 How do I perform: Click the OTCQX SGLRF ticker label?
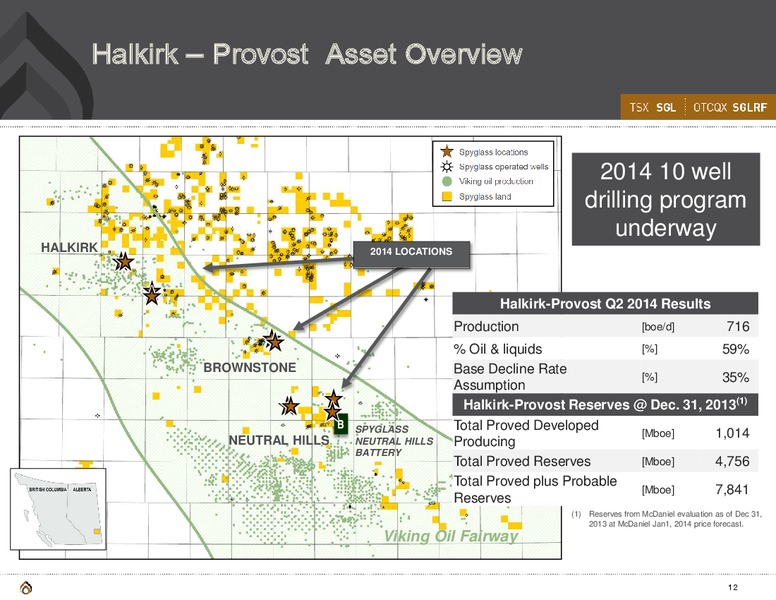(x=730, y=107)
